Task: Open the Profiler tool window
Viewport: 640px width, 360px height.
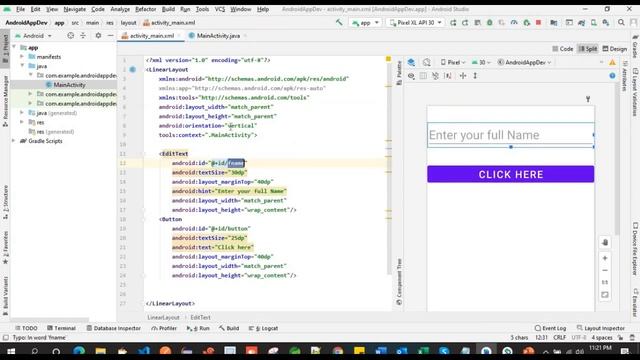Action: coord(164,328)
